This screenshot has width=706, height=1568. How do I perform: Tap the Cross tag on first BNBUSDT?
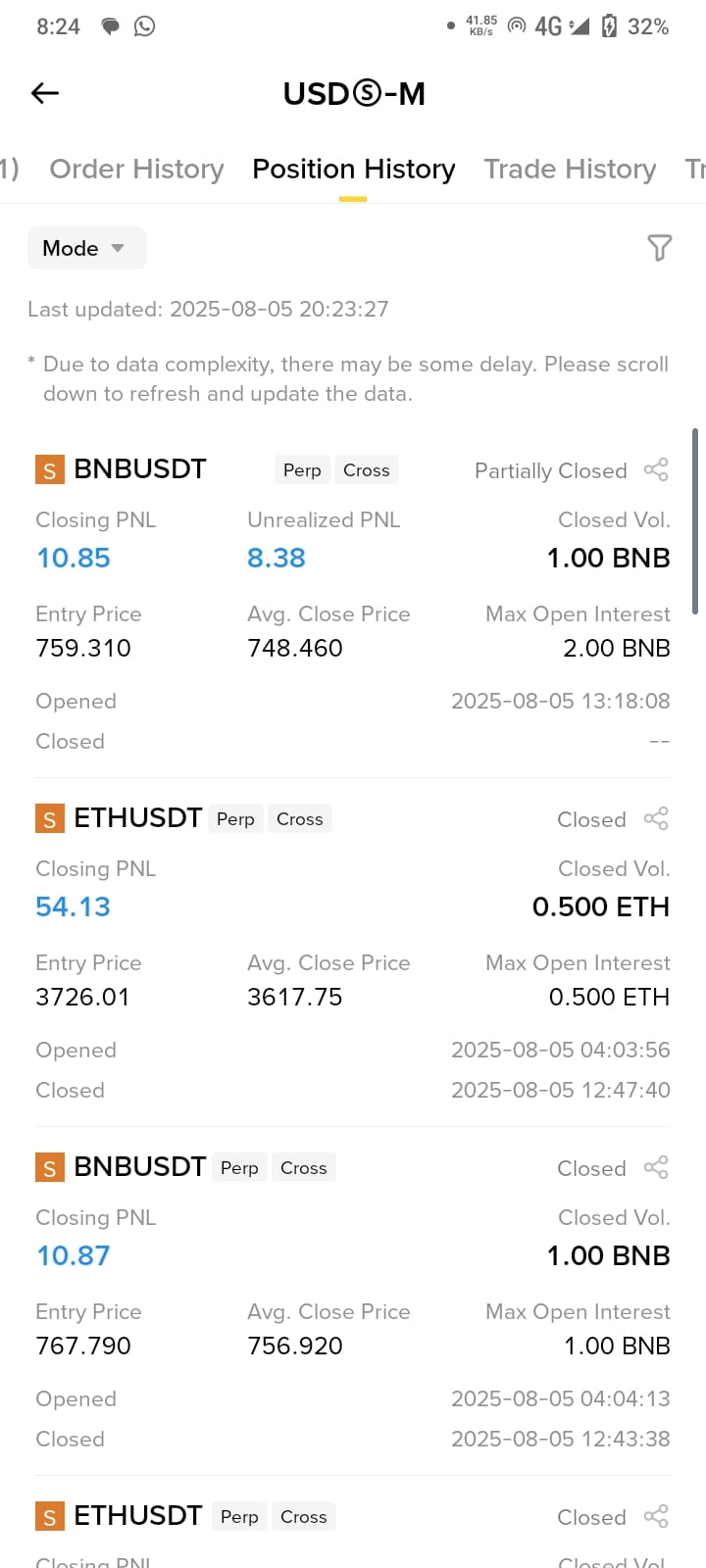point(367,470)
